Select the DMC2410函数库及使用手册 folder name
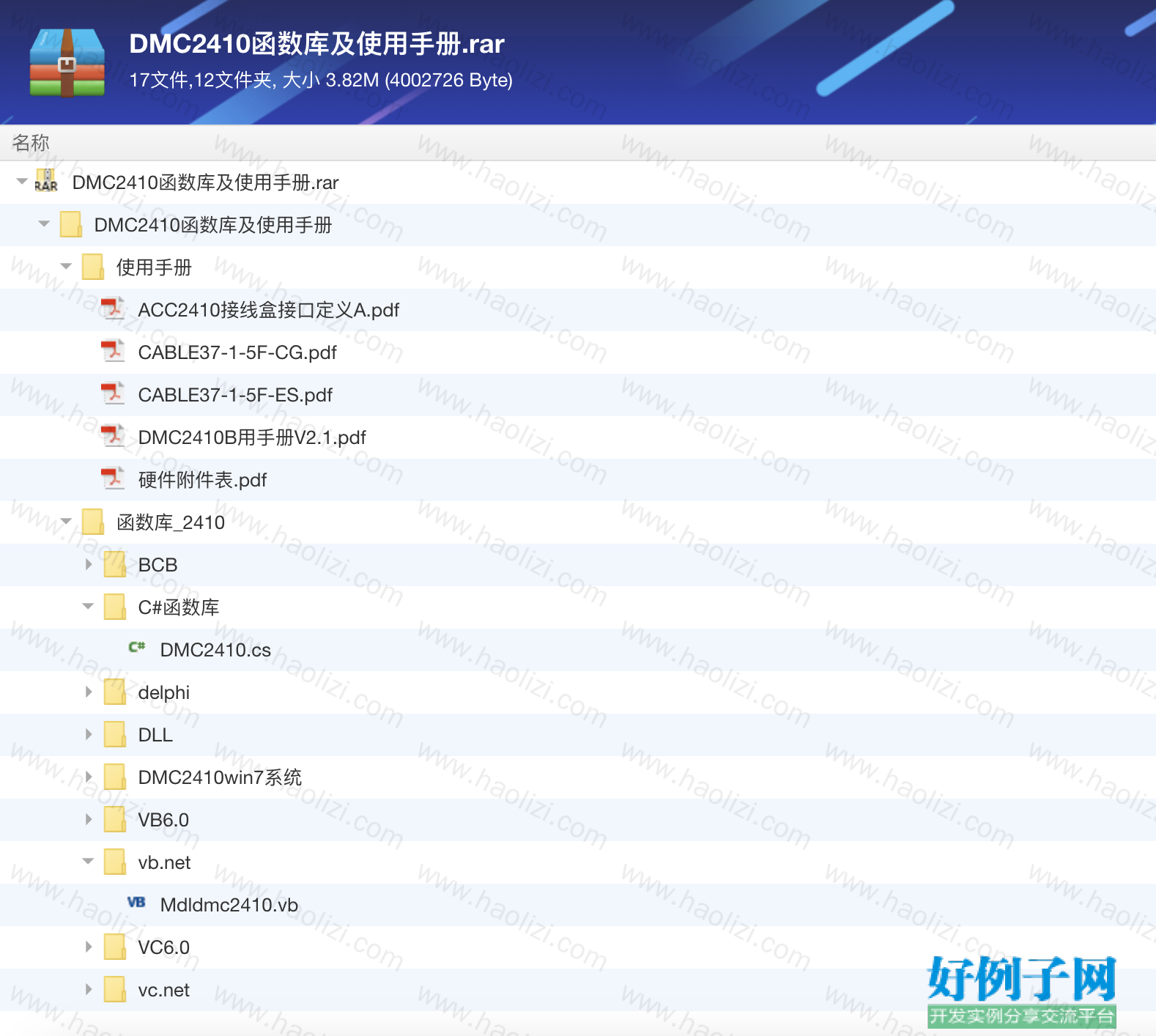Viewport: 1156px width, 1036px height. pos(213,225)
